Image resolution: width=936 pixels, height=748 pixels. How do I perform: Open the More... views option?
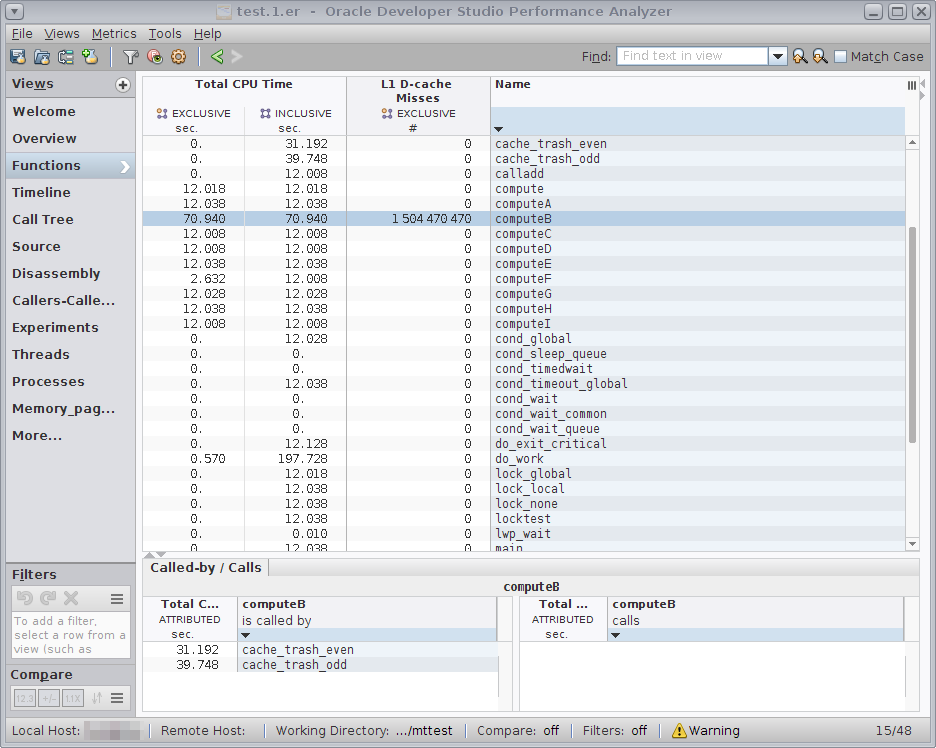[37, 436]
